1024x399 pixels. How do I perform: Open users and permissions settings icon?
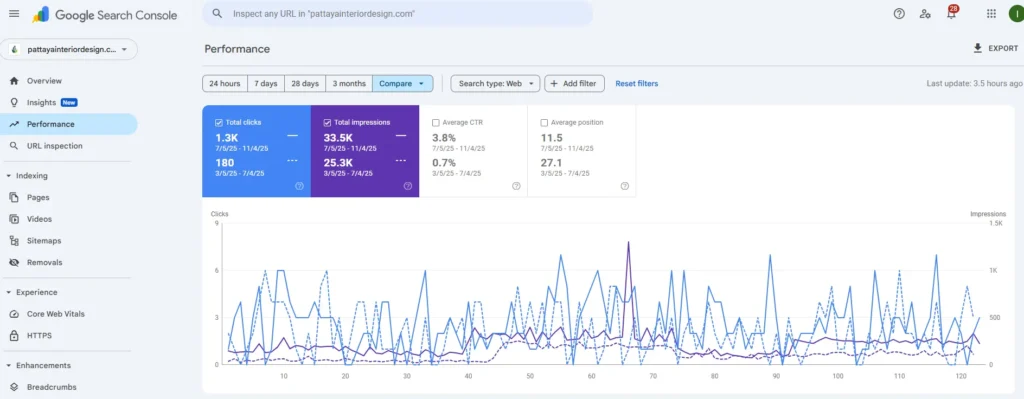(x=925, y=14)
